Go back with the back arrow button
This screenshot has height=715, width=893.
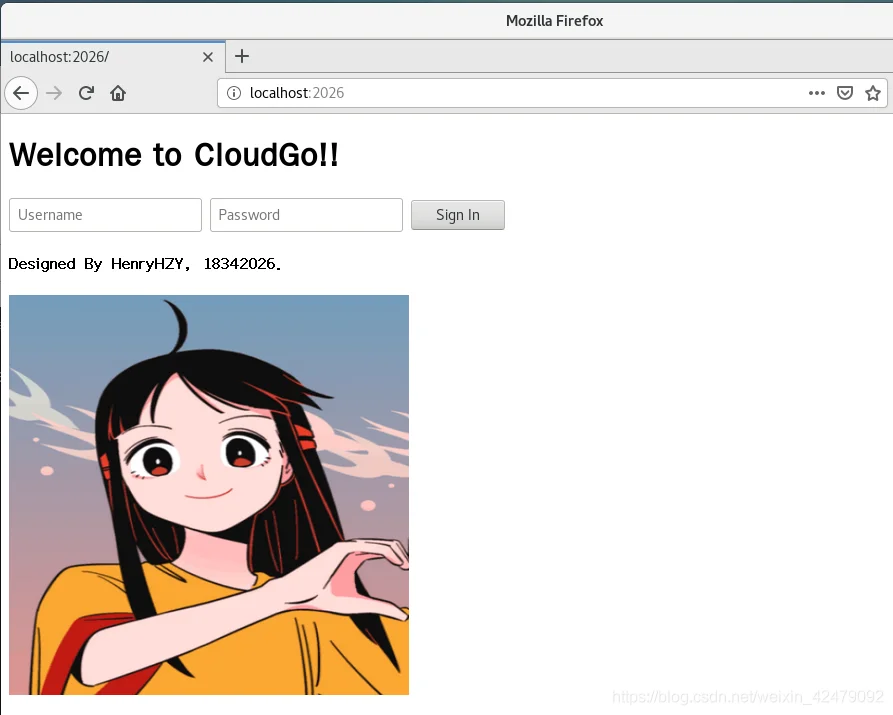[21, 93]
